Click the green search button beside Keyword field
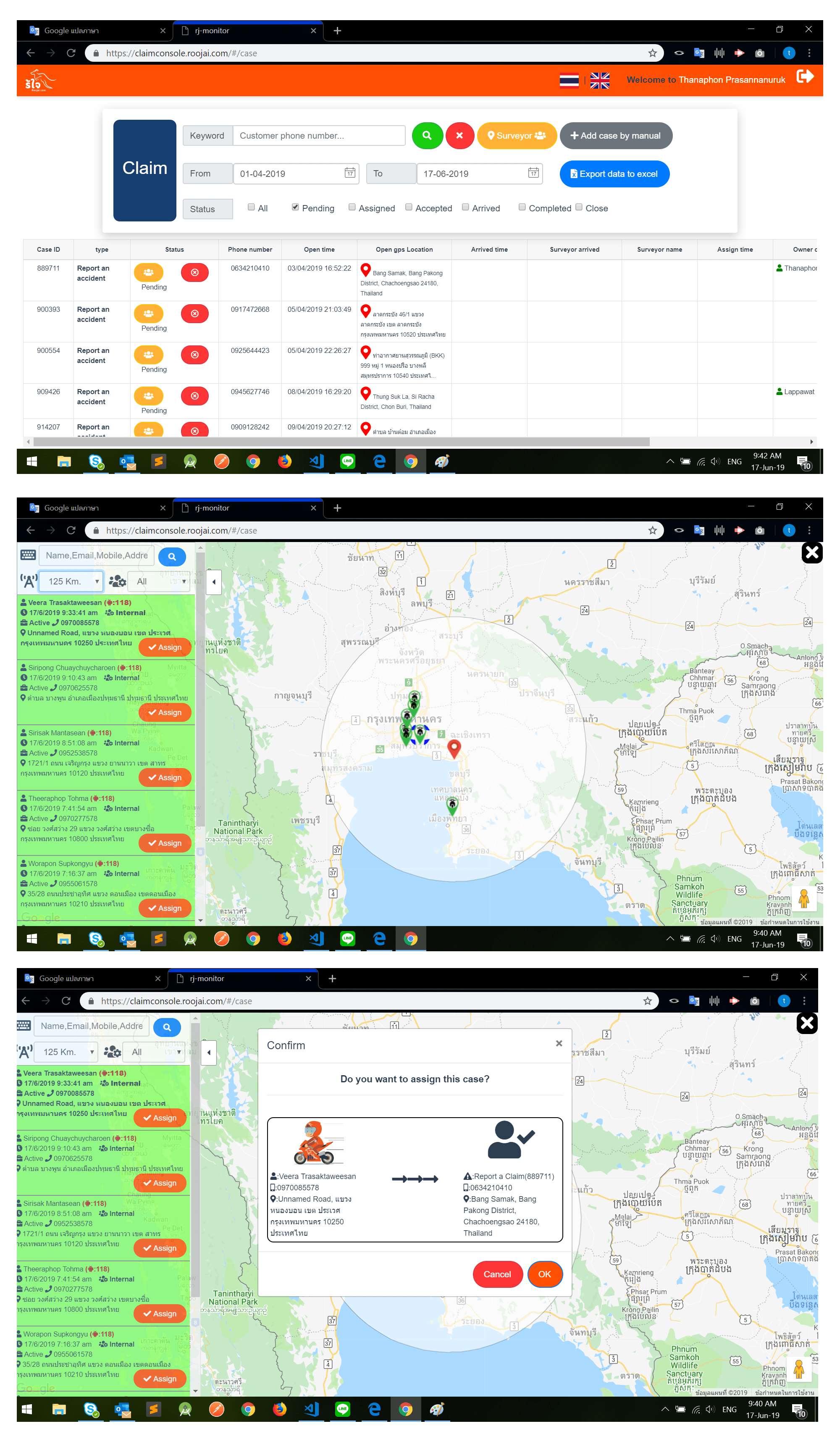The width and height of the screenshot is (840, 1442). click(427, 136)
